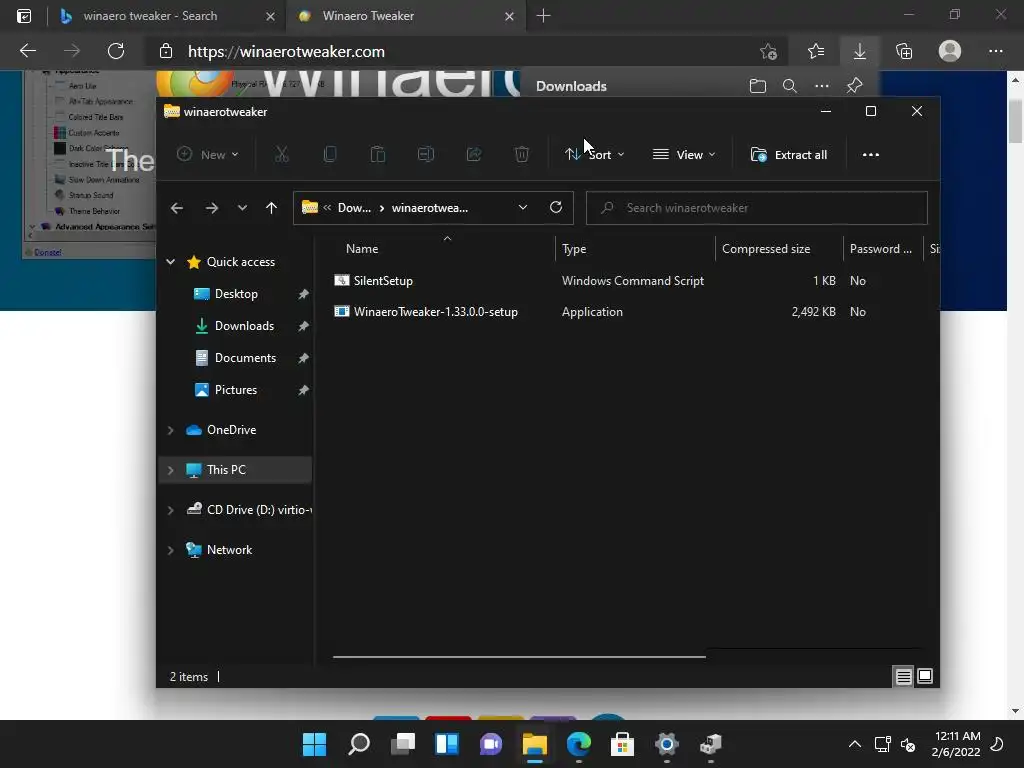Open downloads folder from Downloads panel
Screen dimensions: 1024x768
758,86
